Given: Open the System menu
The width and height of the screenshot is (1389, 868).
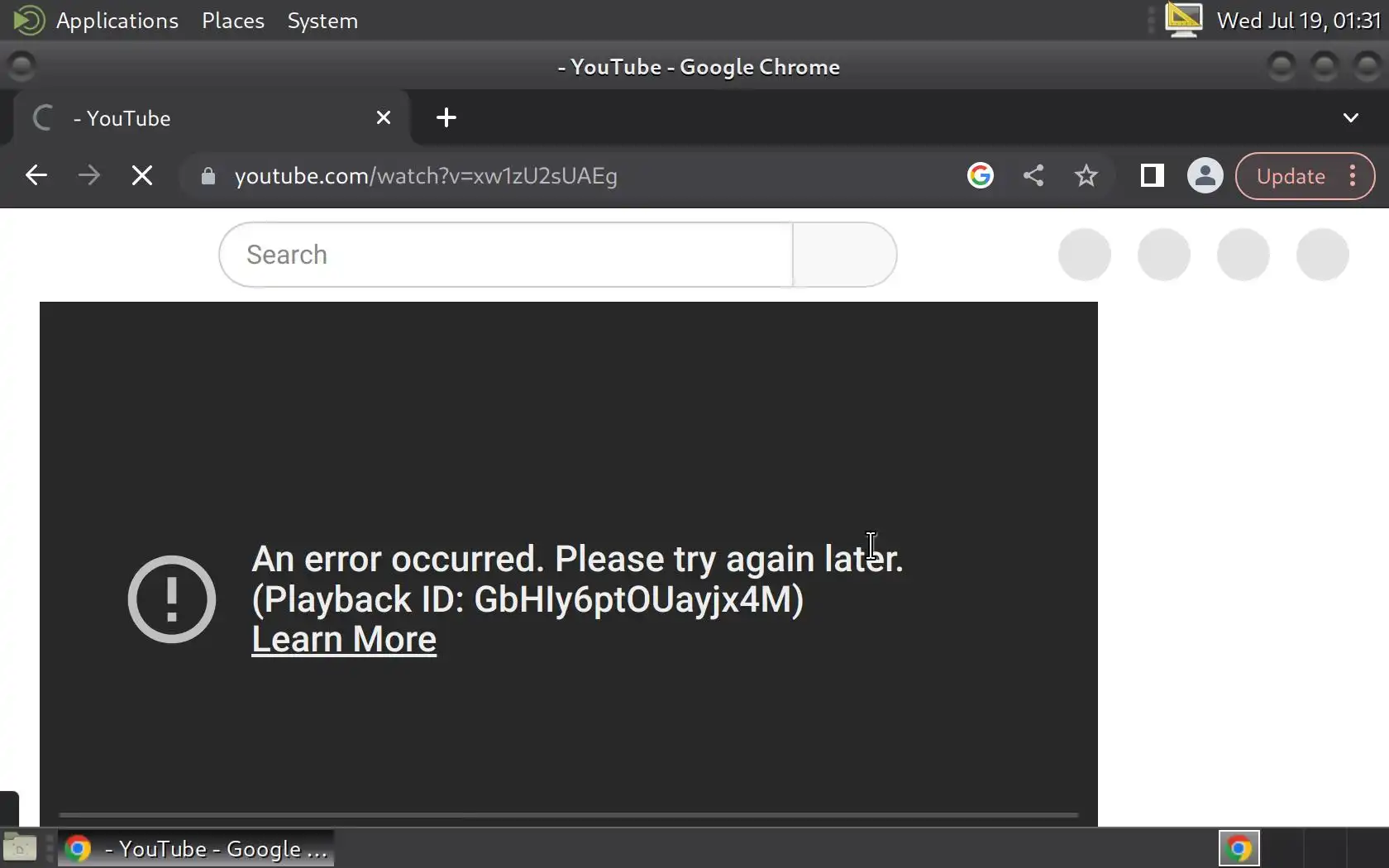Looking at the screenshot, I should click(x=322, y=21).
